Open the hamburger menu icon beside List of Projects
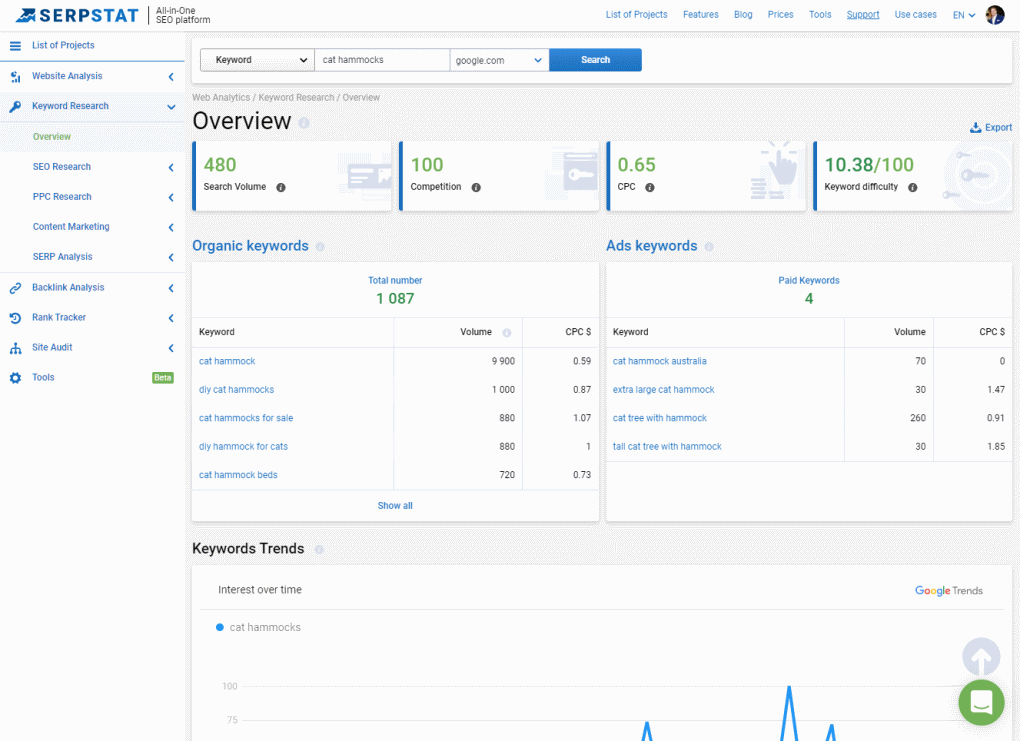Screen dimensions: 1020x741 pos(15,46)
